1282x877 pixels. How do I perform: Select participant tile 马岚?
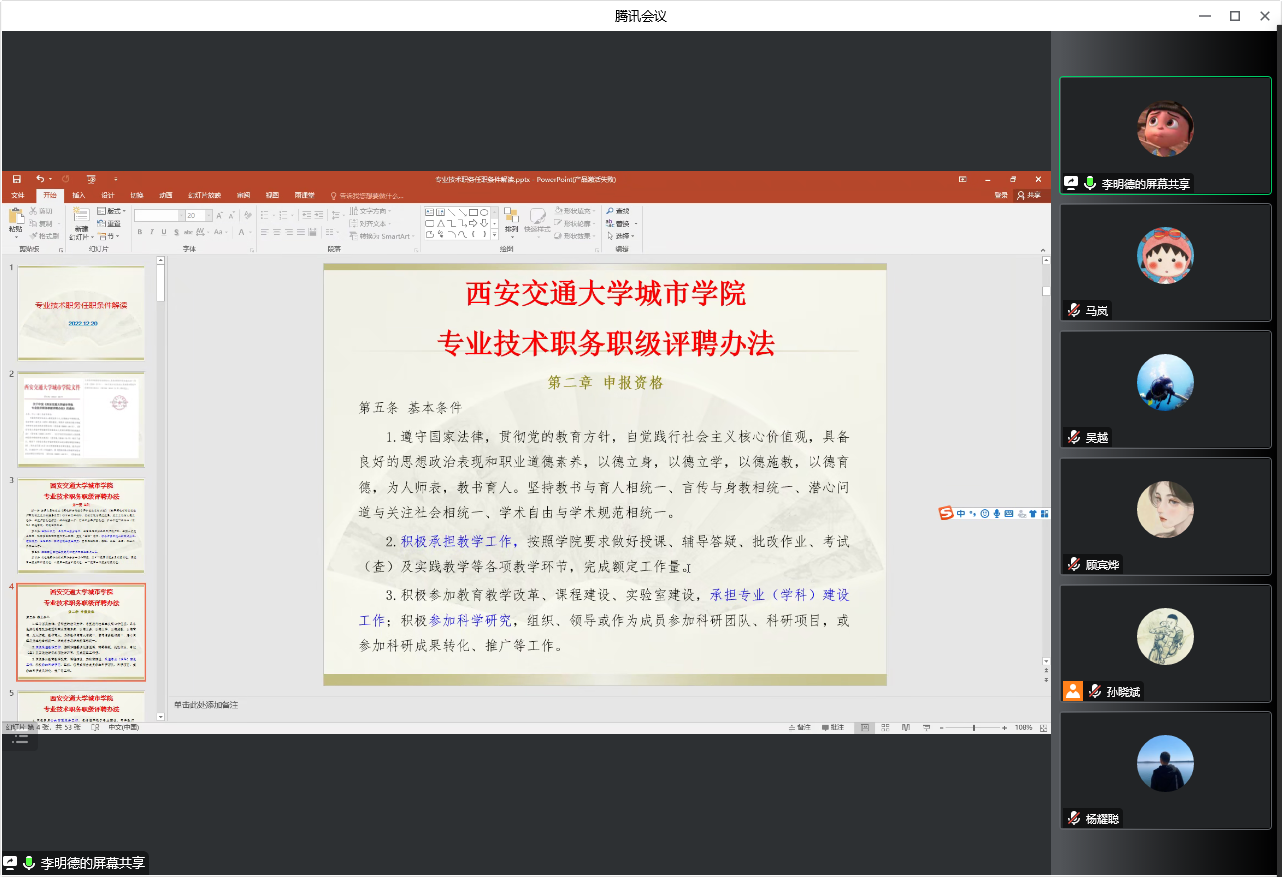(x=1165, y=263)
